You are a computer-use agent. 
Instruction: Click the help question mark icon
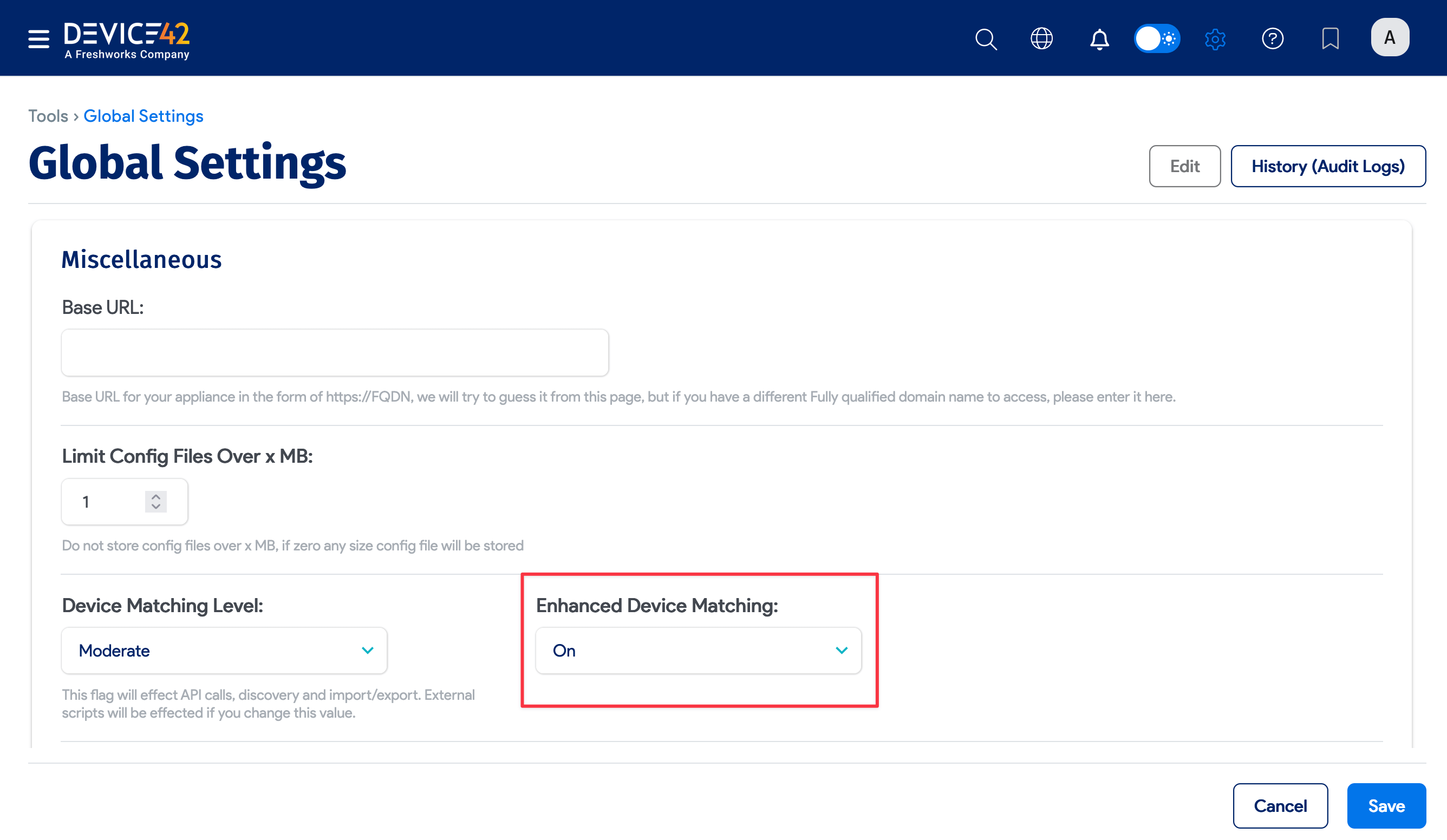point(1273,38)
